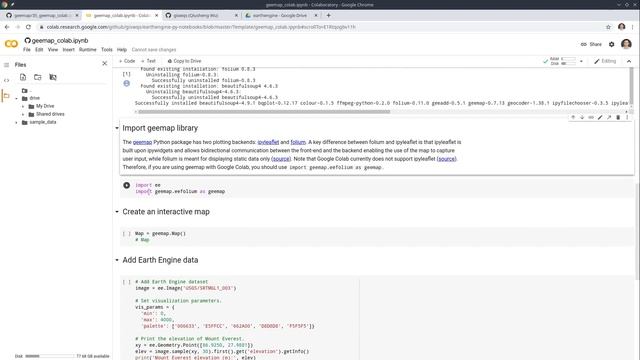Screen dimensions: 640x360
Task: Open the View menu
Action: coord(53,49)
